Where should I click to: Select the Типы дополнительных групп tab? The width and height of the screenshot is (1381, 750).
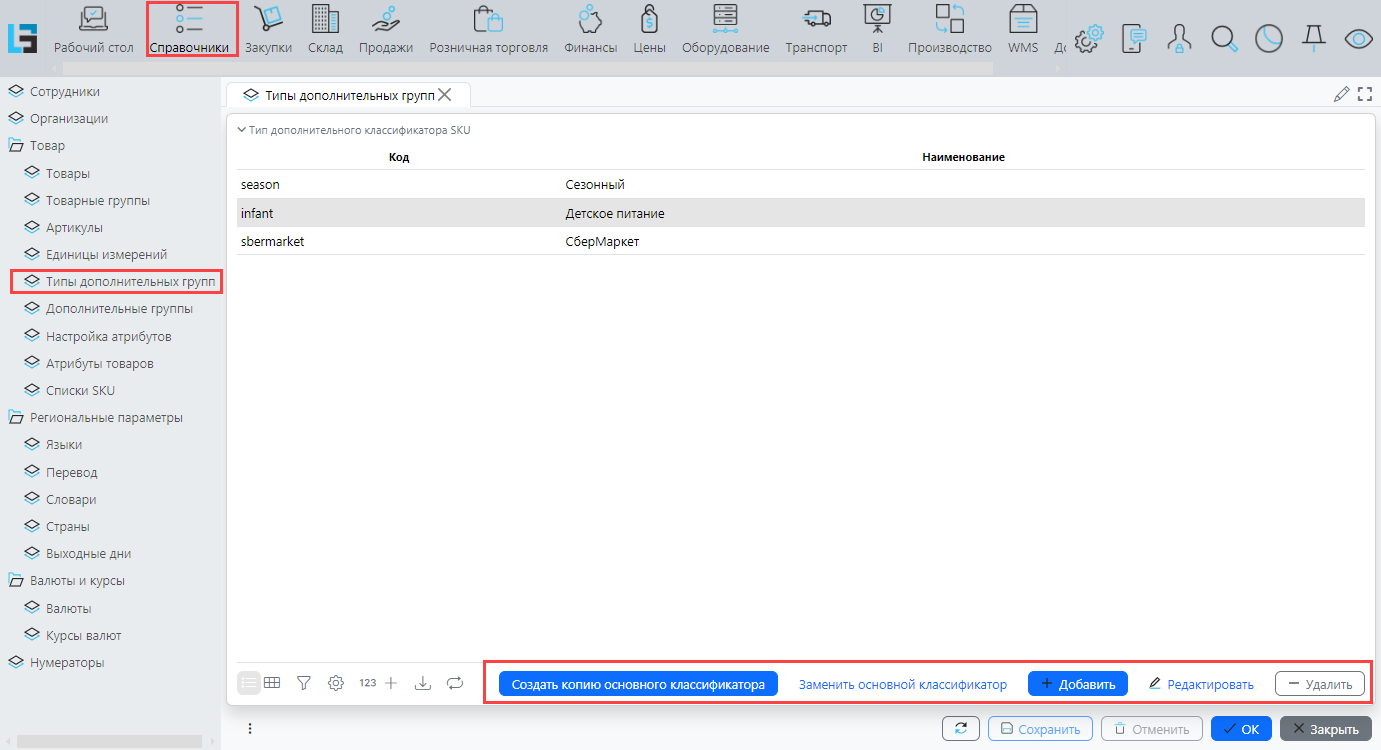339,95
